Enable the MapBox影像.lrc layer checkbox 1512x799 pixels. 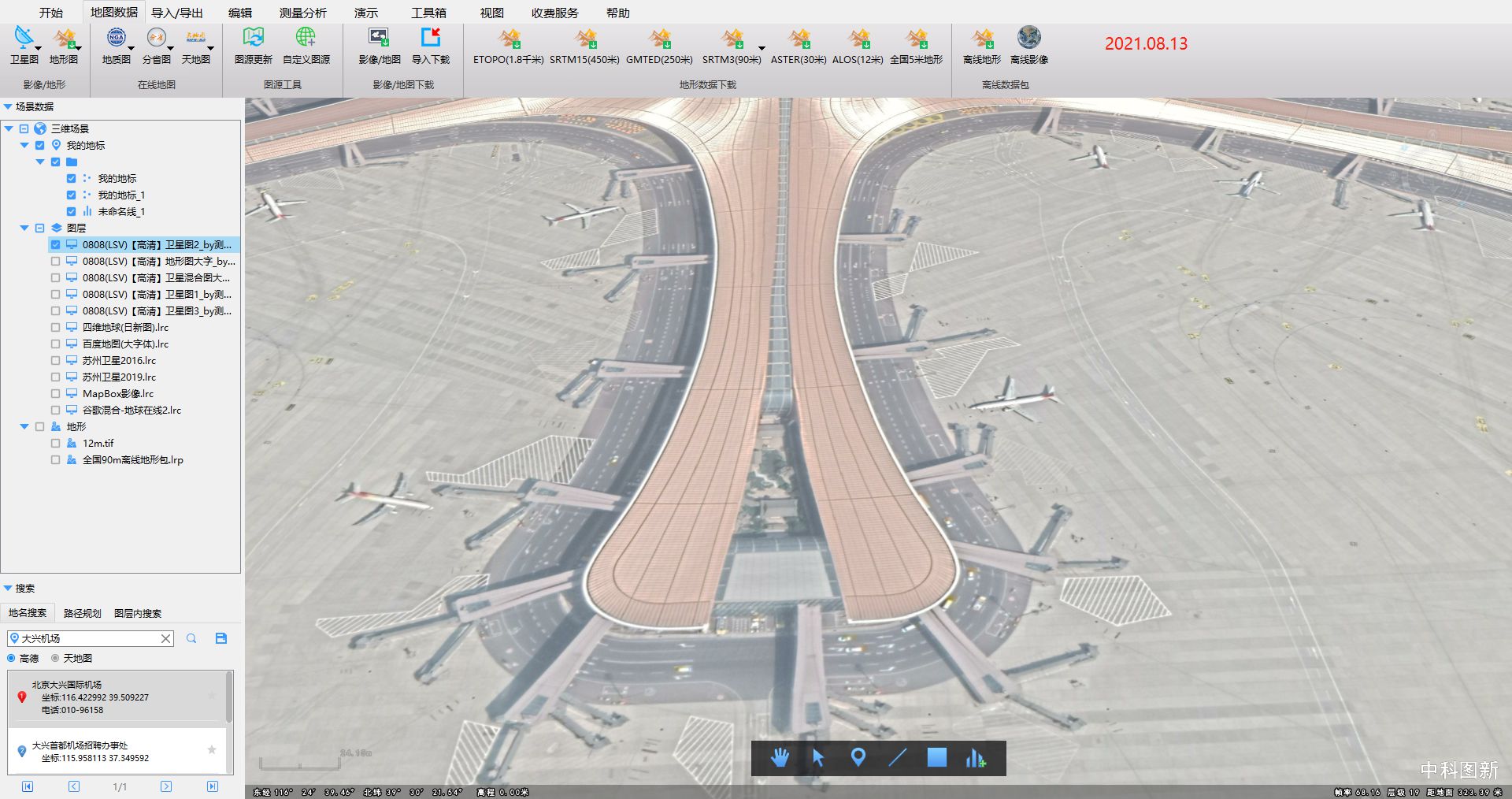coord(55,393)
